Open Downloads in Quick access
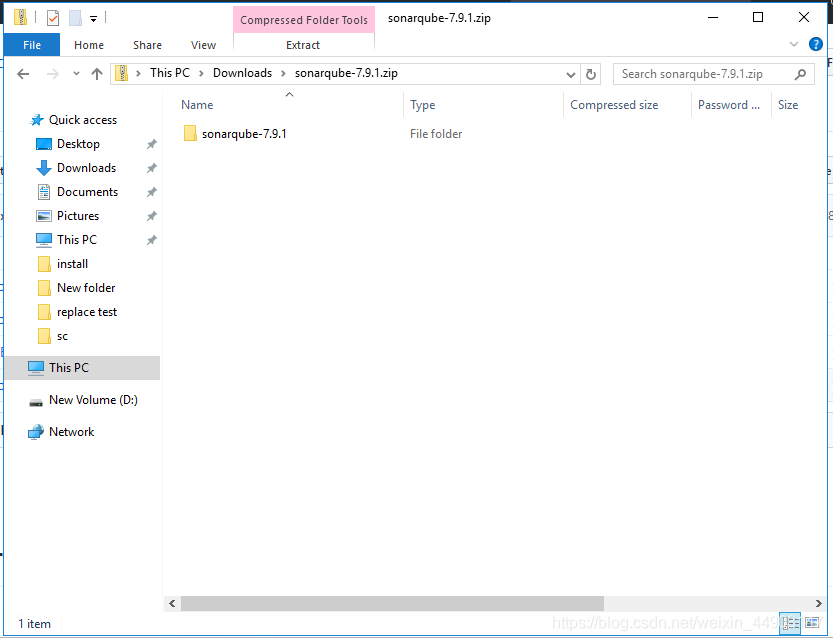833x641 pixels. click(86, 168)
